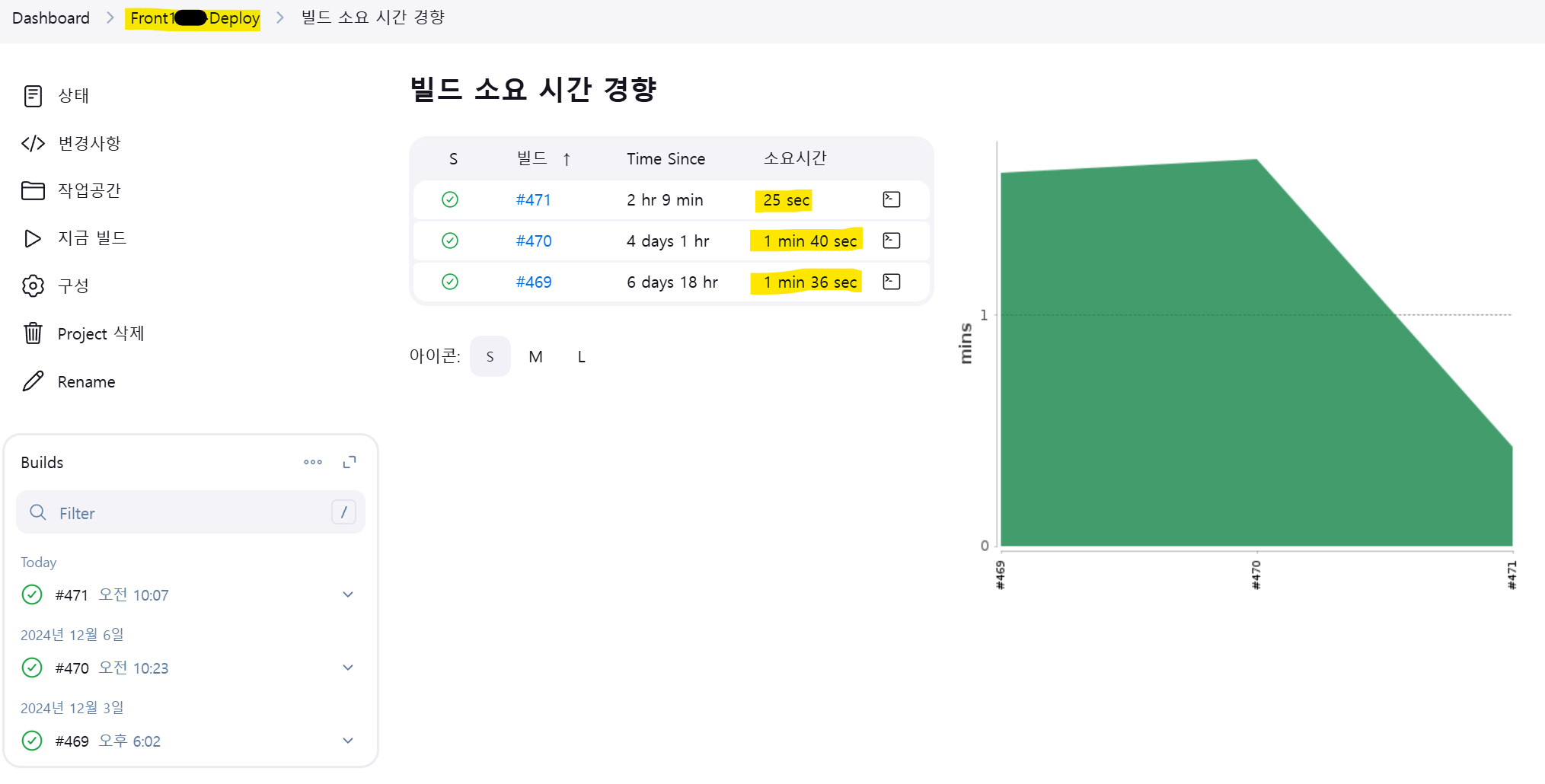The height and width of the screenshot is (784, 1545).
Task: Open the Builds three-dot options menu
Action: (x=313, y=462)
